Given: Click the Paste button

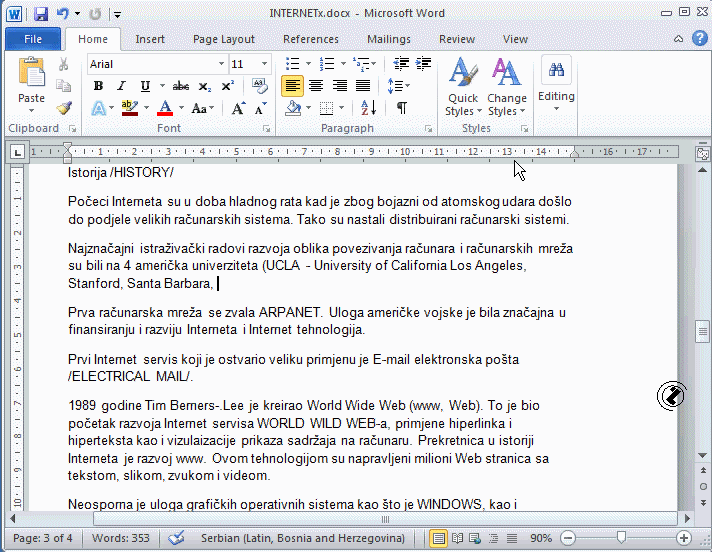Looking at the screenshot, I should coord(31,84).
